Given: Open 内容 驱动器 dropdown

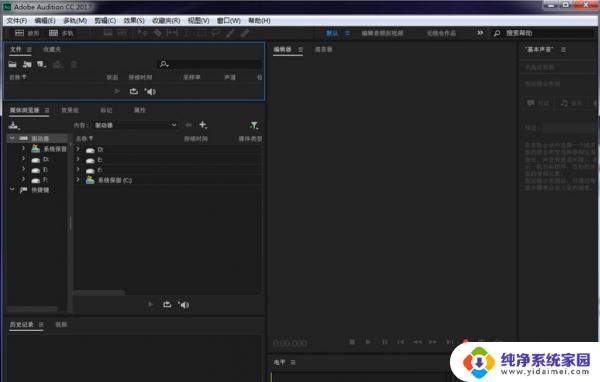Looking at the screenshot, I should pos(136,125).
